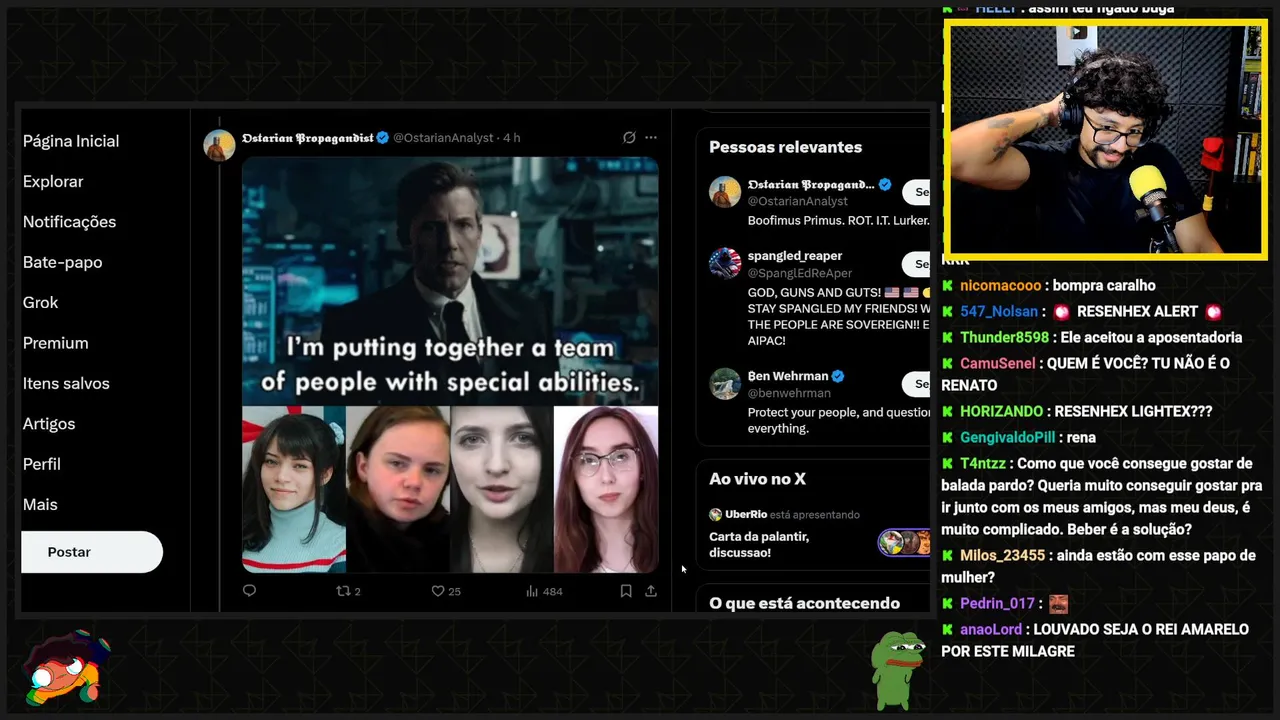Click username T4ntzz in chat
1280x720 pixels.
click(984, 464)
